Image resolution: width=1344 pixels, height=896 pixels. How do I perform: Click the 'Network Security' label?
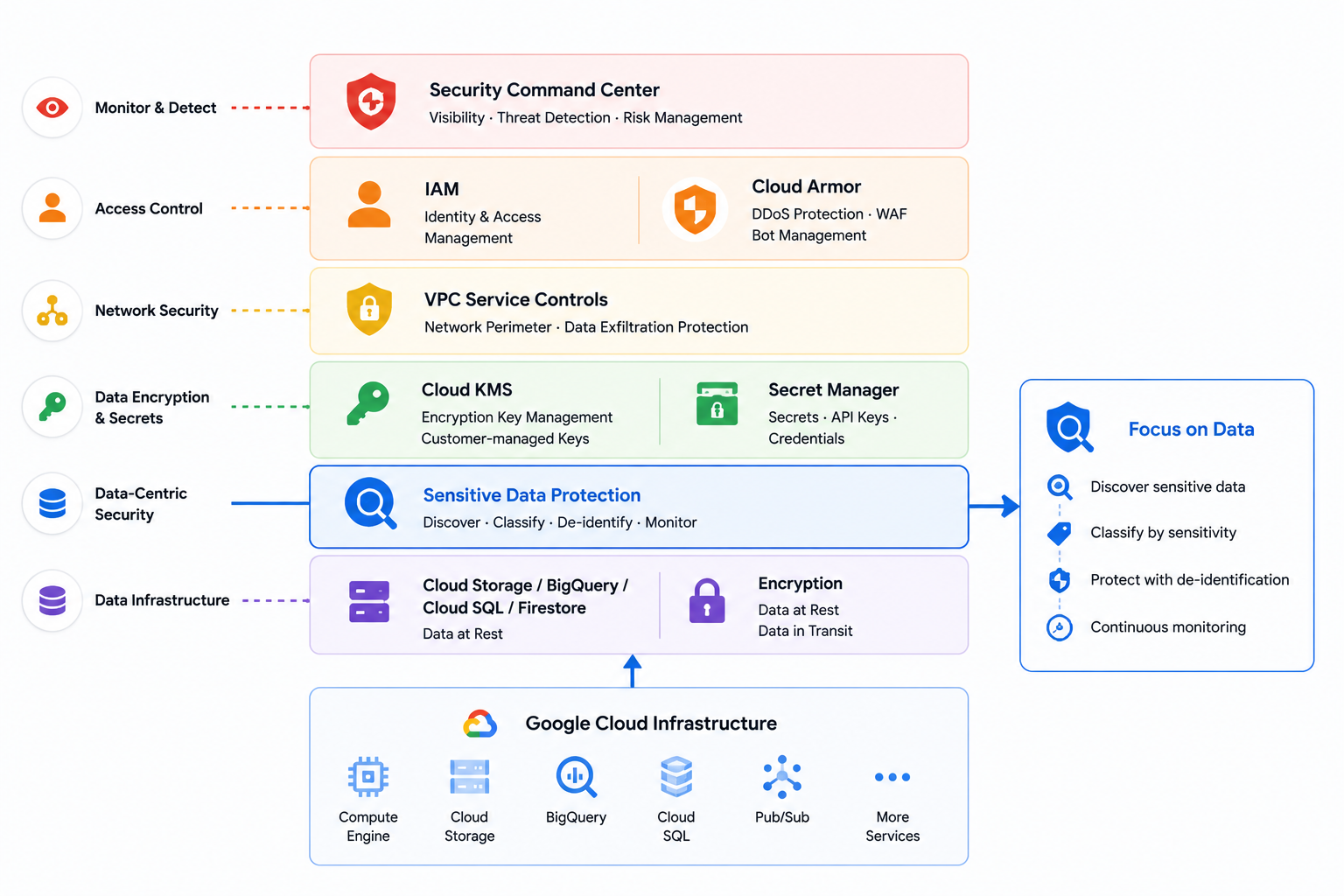click(157, 311)
